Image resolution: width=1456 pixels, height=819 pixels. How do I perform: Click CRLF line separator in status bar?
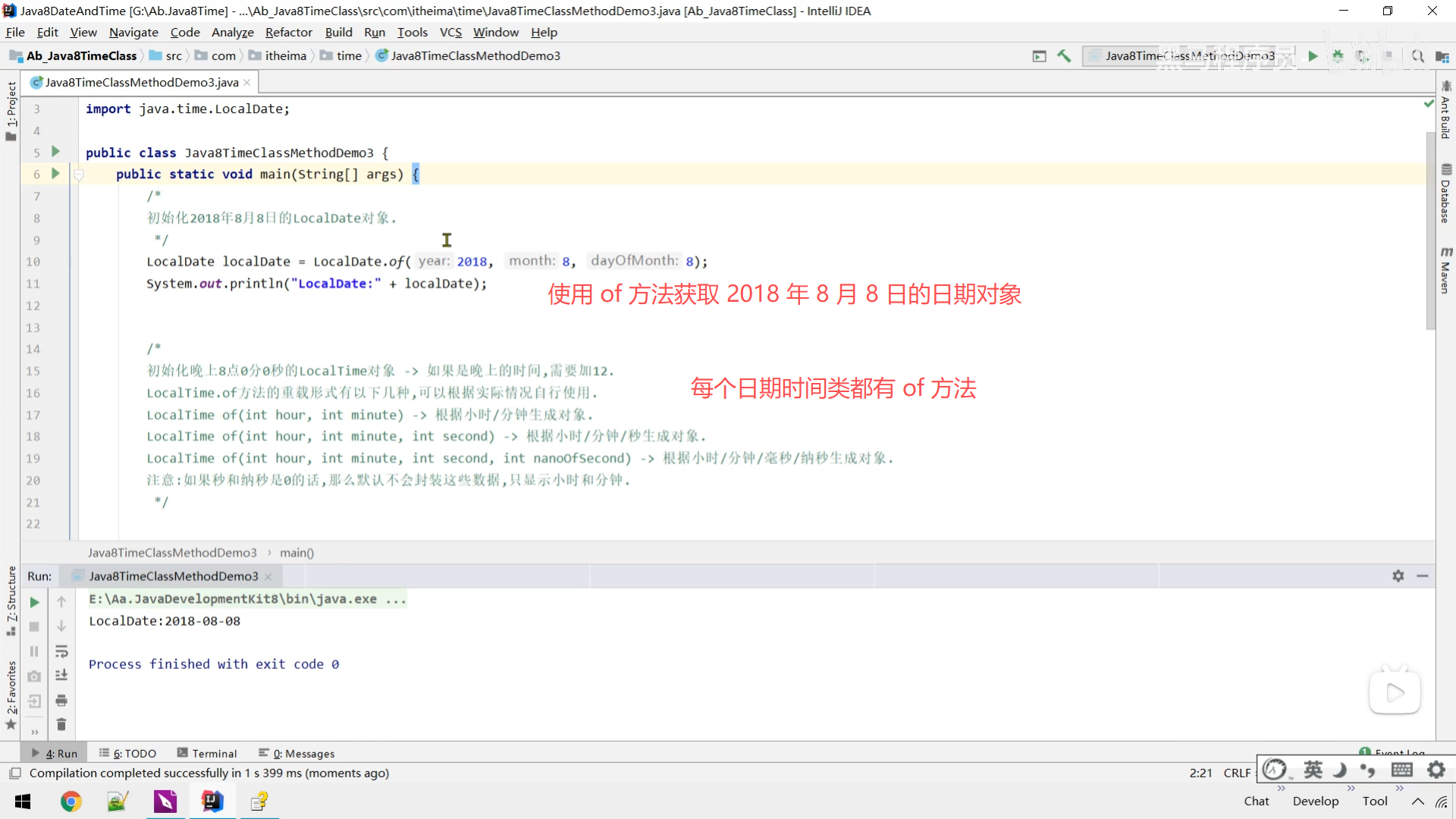pyautogui.click(x=1237, y=773)
